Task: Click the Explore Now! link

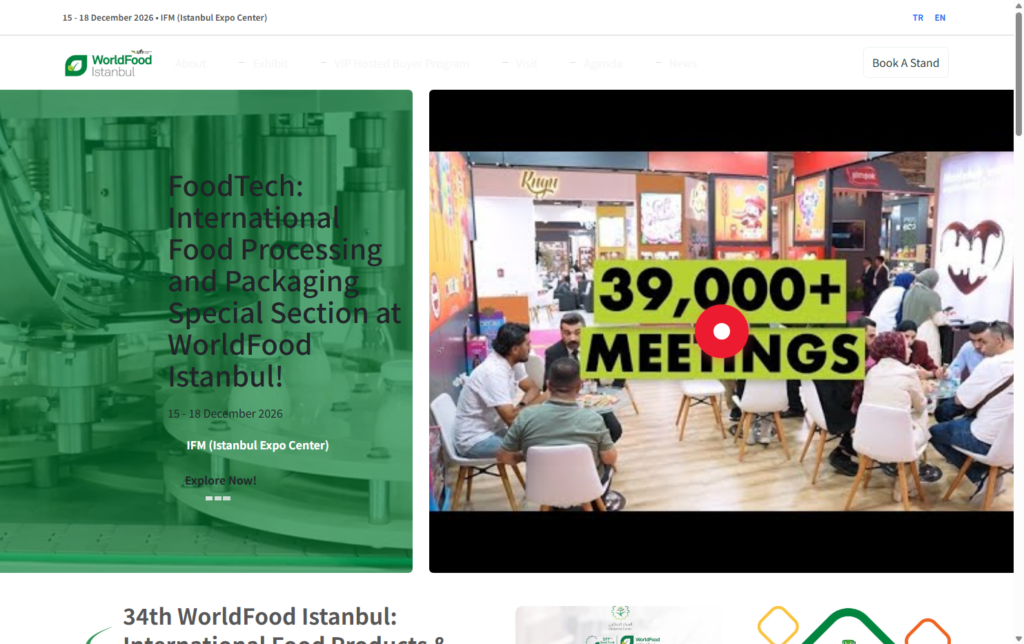Action: [x=220, y=480]
